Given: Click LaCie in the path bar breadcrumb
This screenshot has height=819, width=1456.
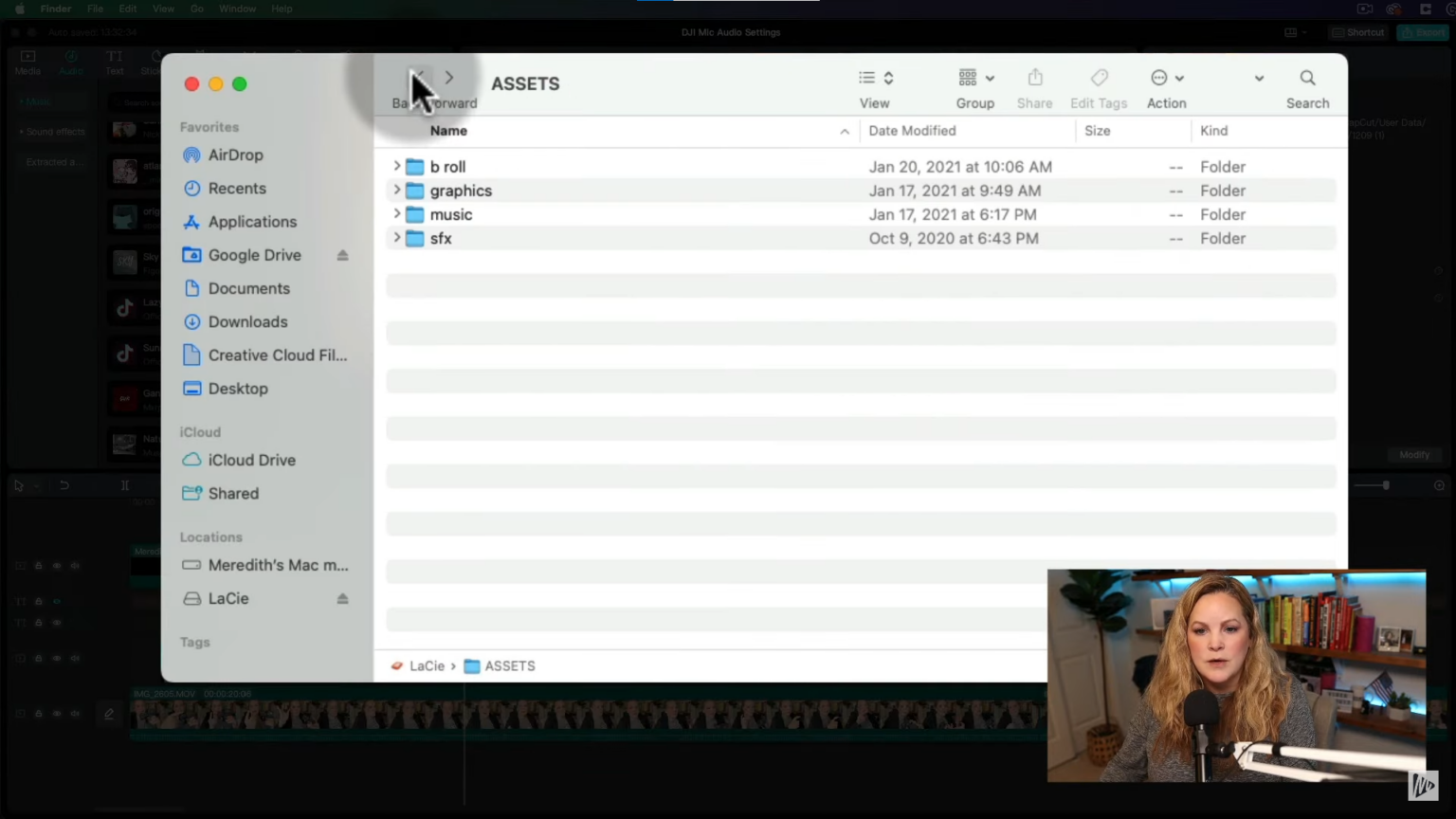Looking at the screenshot, I should (x=427, y=665).
